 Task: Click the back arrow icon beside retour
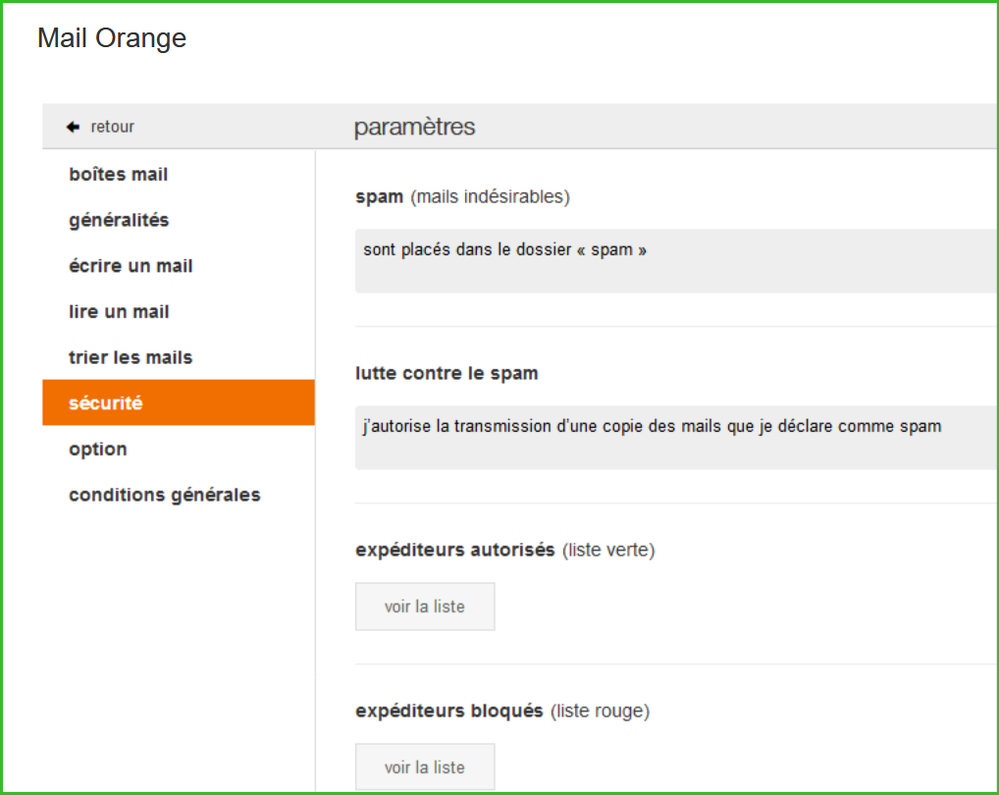click(x=72, y=127)
